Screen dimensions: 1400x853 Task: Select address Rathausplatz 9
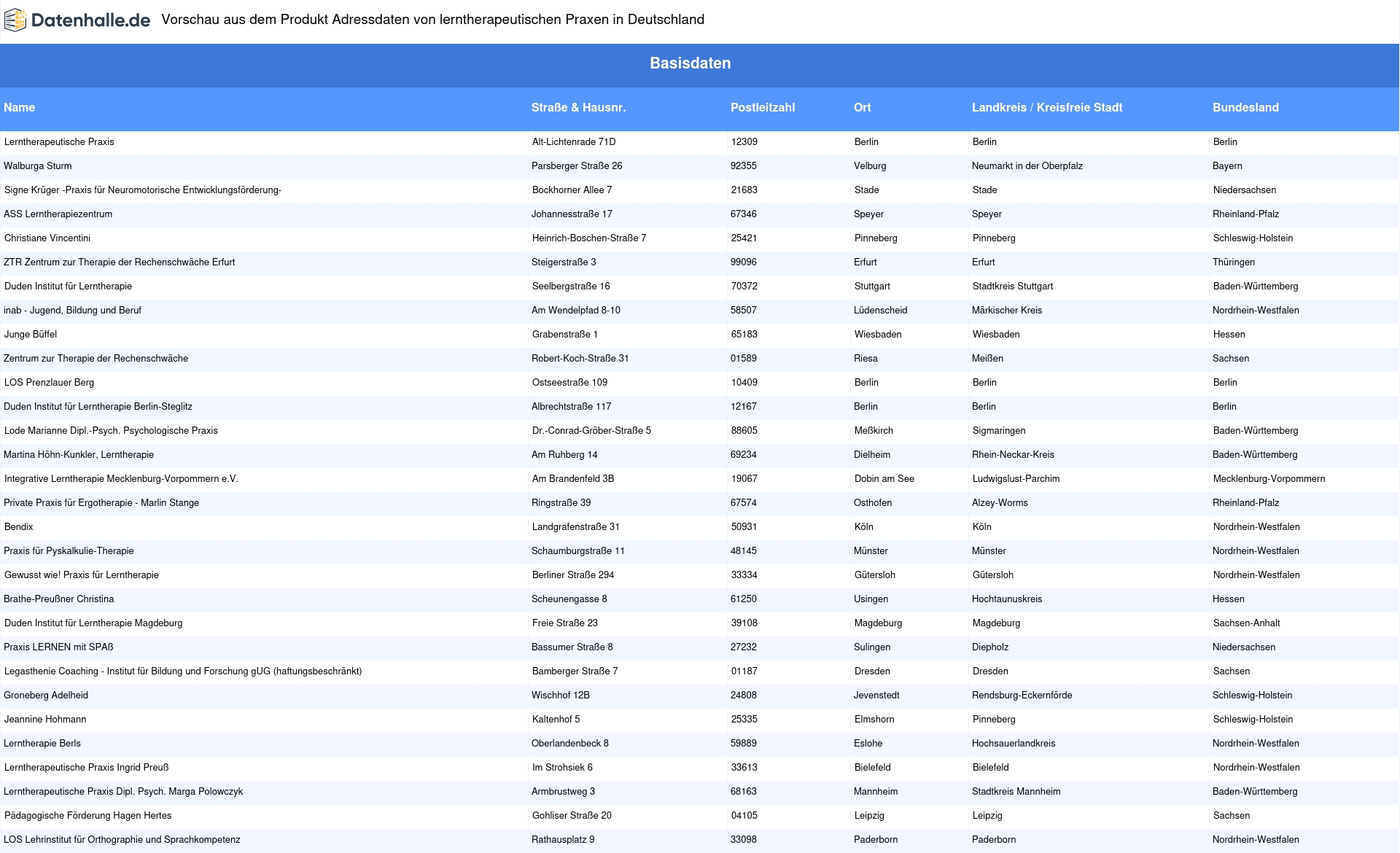click(563, 840)
